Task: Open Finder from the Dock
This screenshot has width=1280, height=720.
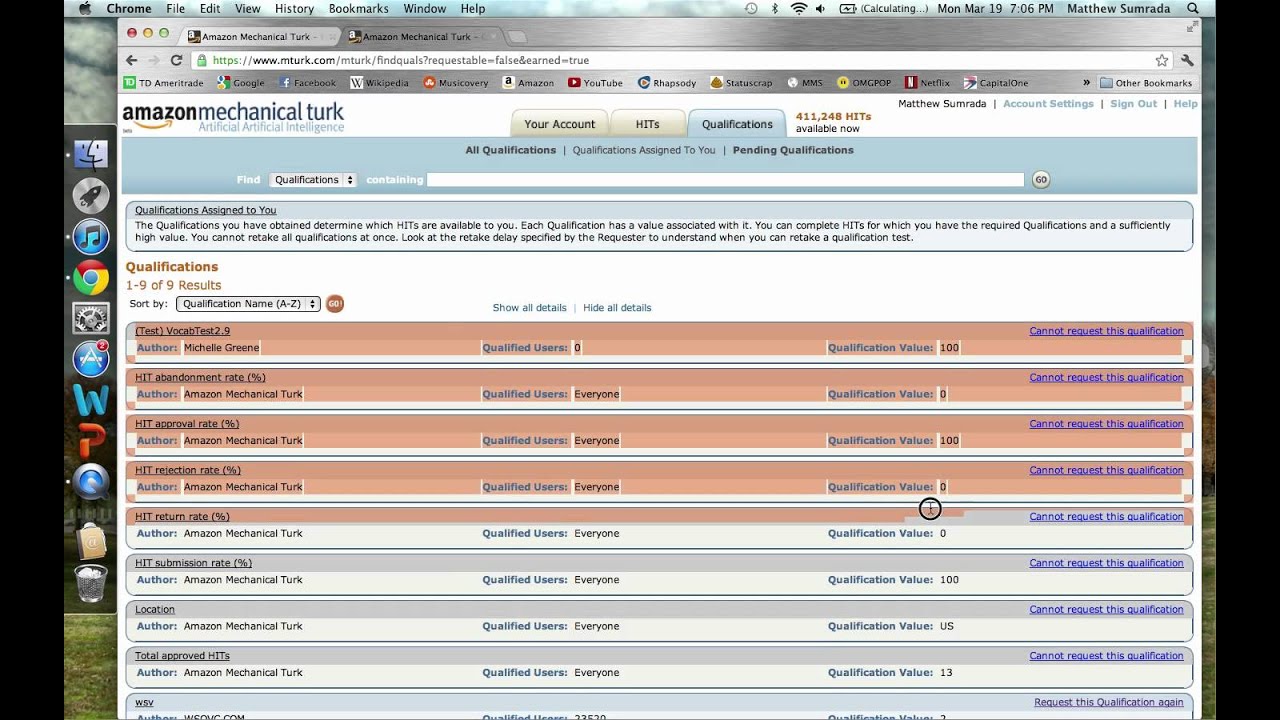Action: pyautogui.click(x=91, y=155)
